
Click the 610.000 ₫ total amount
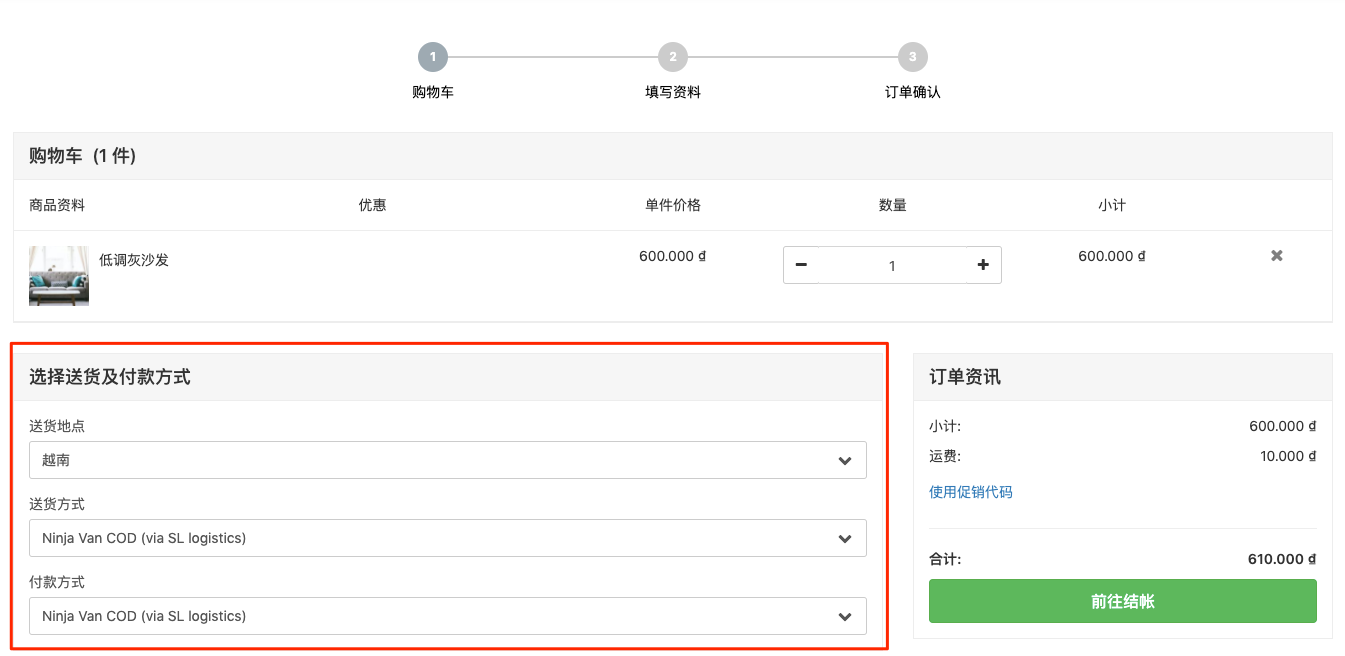pyautogui.click(x=1282, y=559)
